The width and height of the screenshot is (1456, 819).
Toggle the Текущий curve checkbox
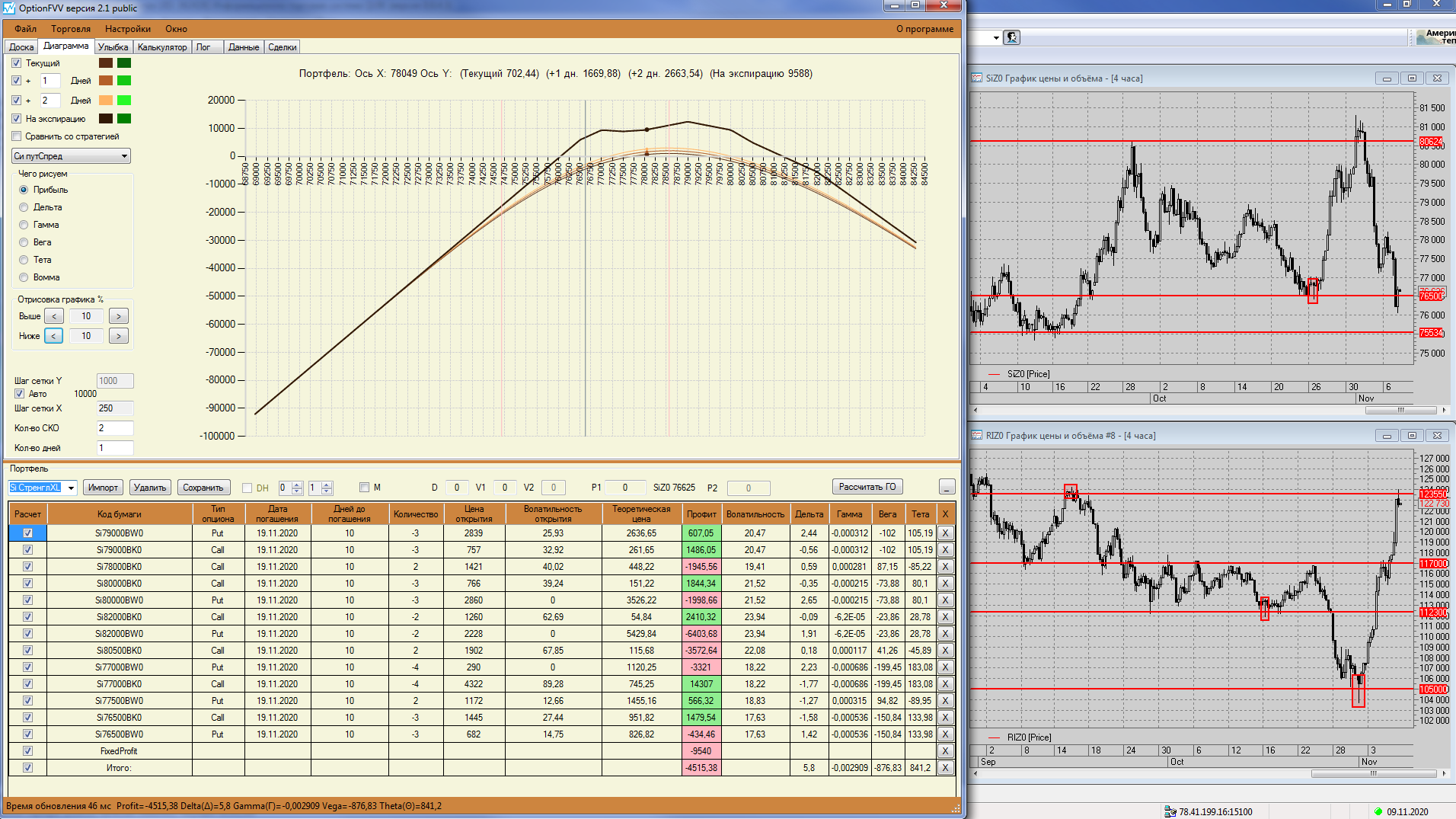[17, 63]
